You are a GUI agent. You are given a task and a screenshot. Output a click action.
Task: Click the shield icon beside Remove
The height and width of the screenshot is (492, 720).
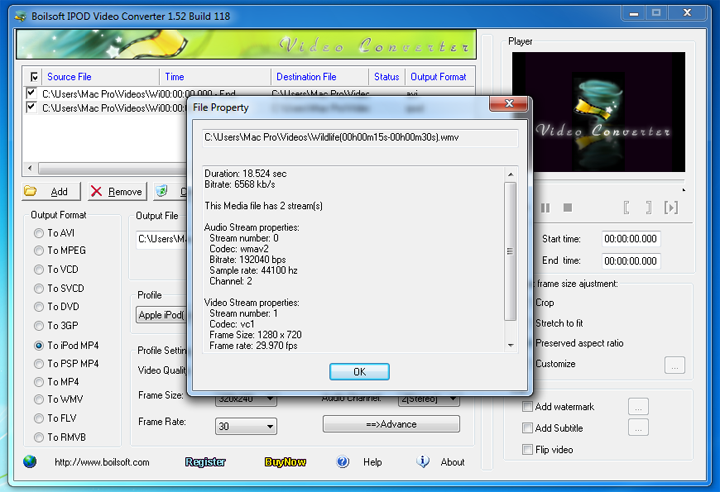coord(162,191)
